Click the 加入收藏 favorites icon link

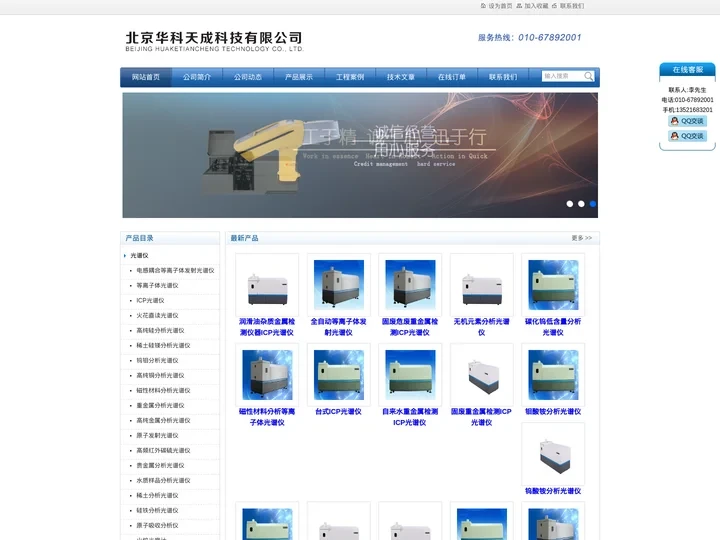coord(532,6)
